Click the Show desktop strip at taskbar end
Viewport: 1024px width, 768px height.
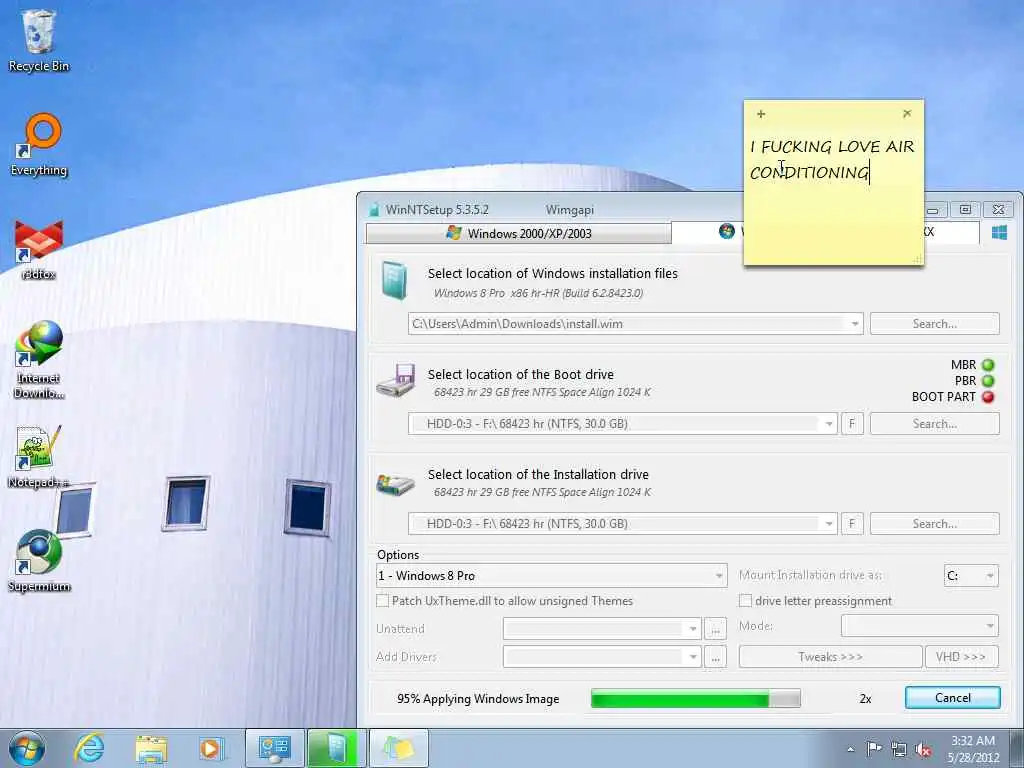click(1017, 749)
